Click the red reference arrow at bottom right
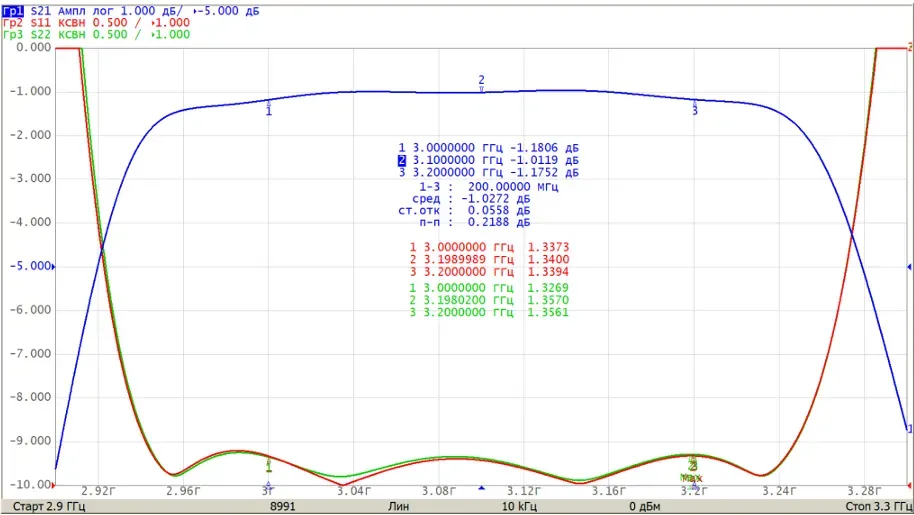 pos(909,485)
